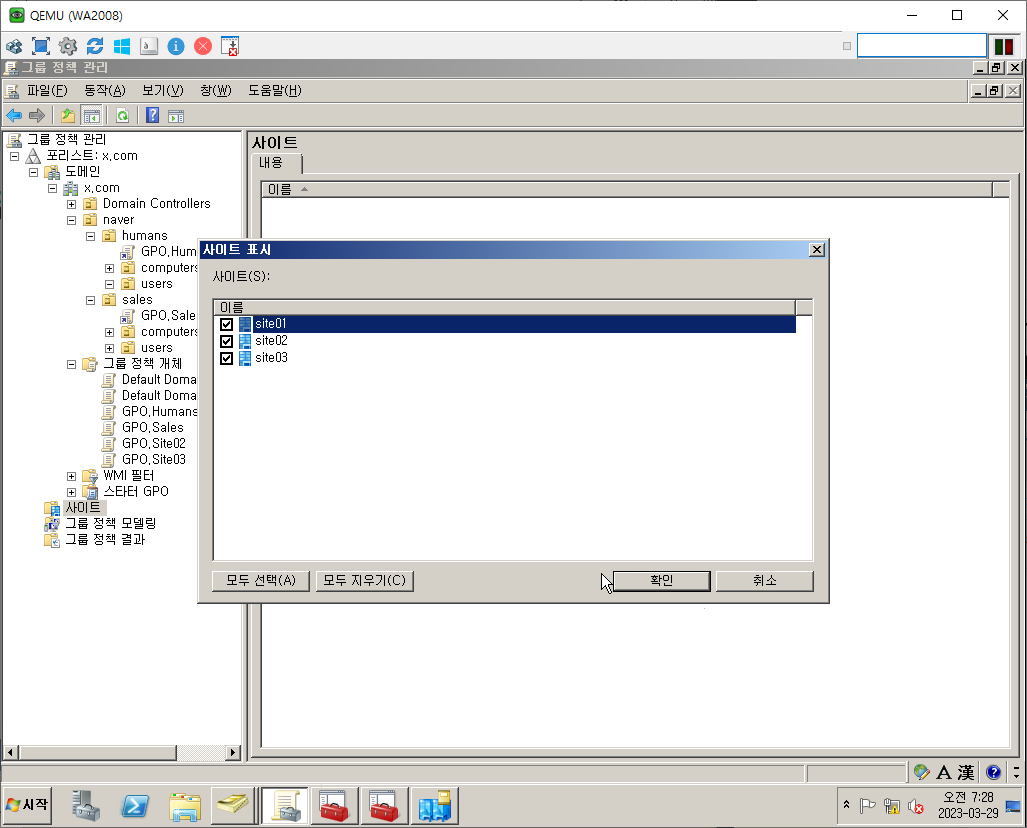Click the tree pane horizontal scrollbar thumb
1027x828 pixels.
point(98,752)
